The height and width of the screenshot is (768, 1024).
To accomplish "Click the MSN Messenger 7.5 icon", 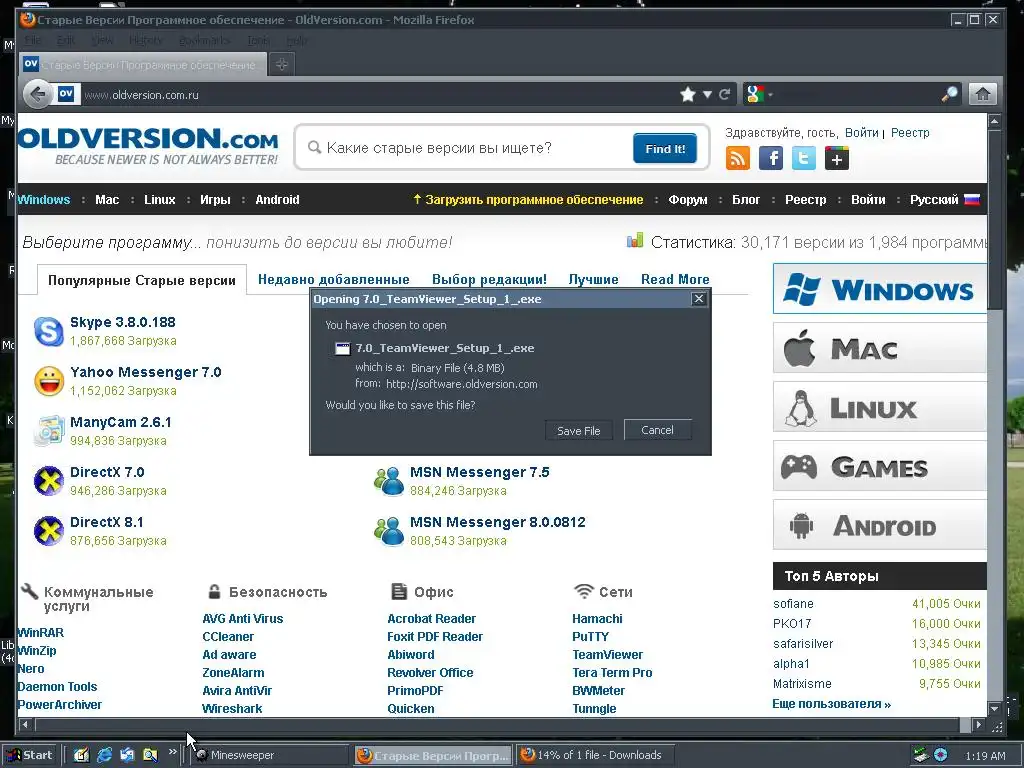I will point(389,481).
